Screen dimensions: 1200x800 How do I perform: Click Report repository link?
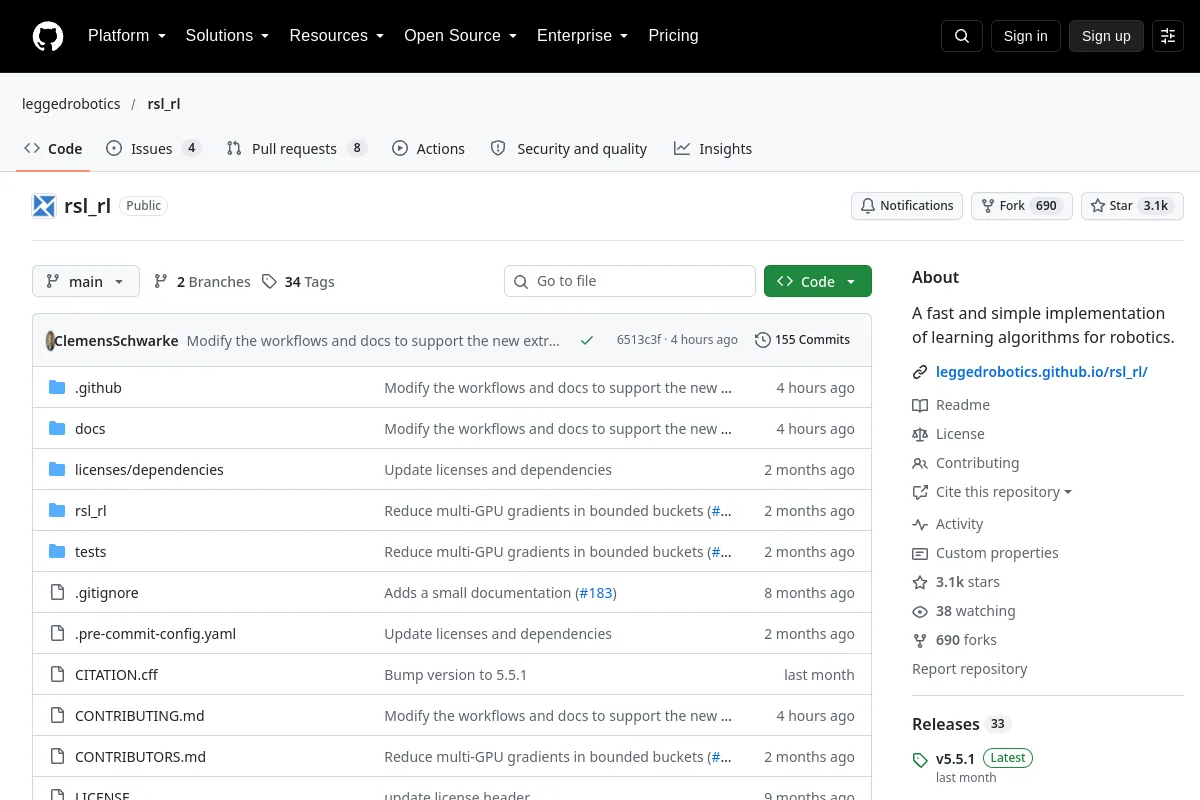point(970,669)
